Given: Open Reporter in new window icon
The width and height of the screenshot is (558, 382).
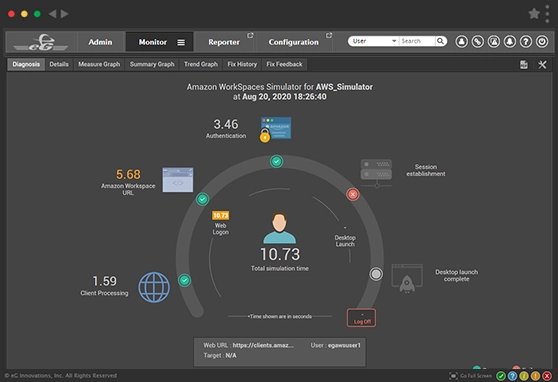Looking at the screenshot, I should pos(250,35).
